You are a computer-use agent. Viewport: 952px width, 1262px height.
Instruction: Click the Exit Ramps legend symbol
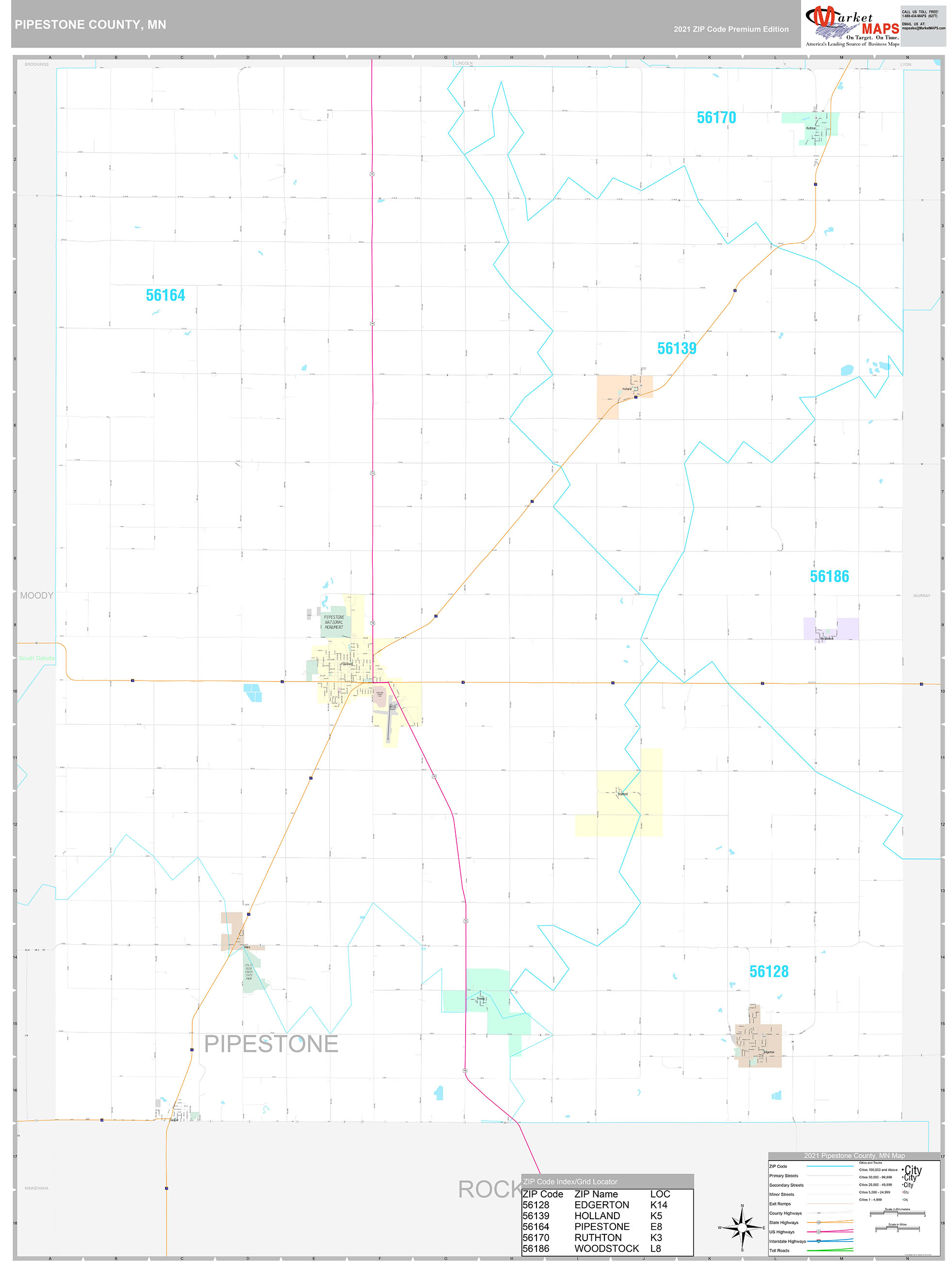point(830,1204)
